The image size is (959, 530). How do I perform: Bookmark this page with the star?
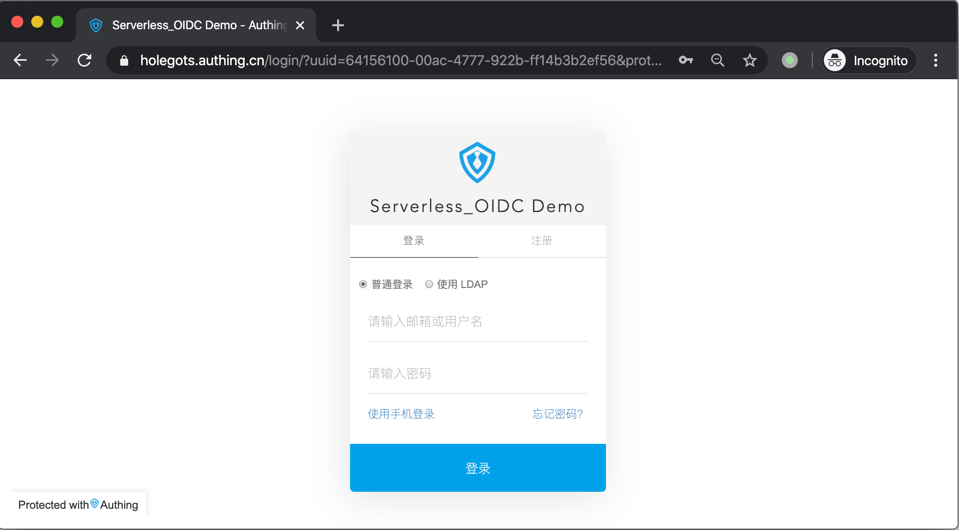coord(750,60)
